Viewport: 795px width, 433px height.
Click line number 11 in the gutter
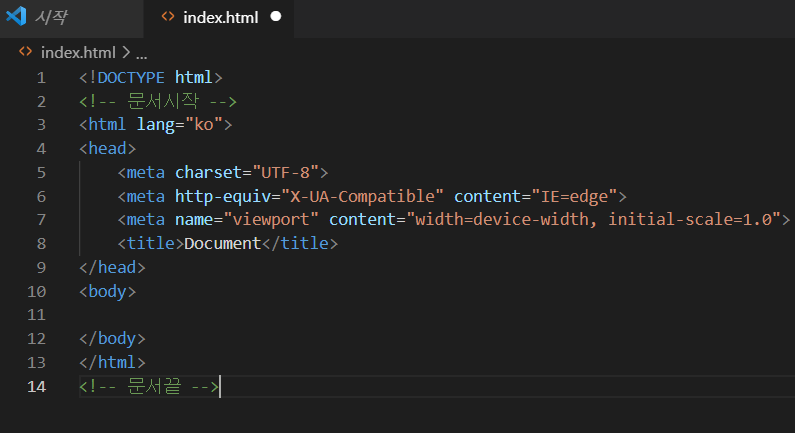click(x=37, y=315)
